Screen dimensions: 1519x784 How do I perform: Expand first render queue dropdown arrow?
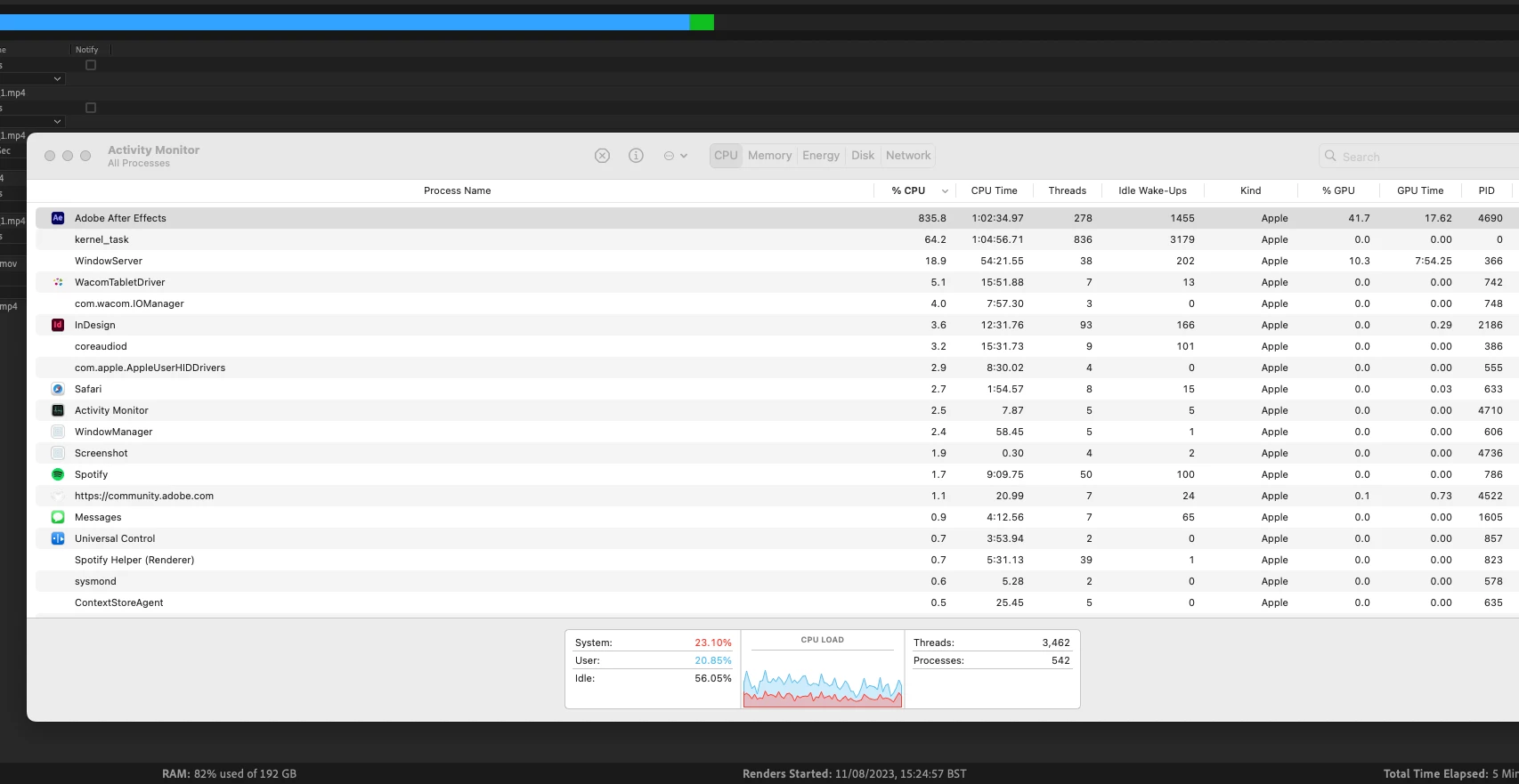[58, 79]
